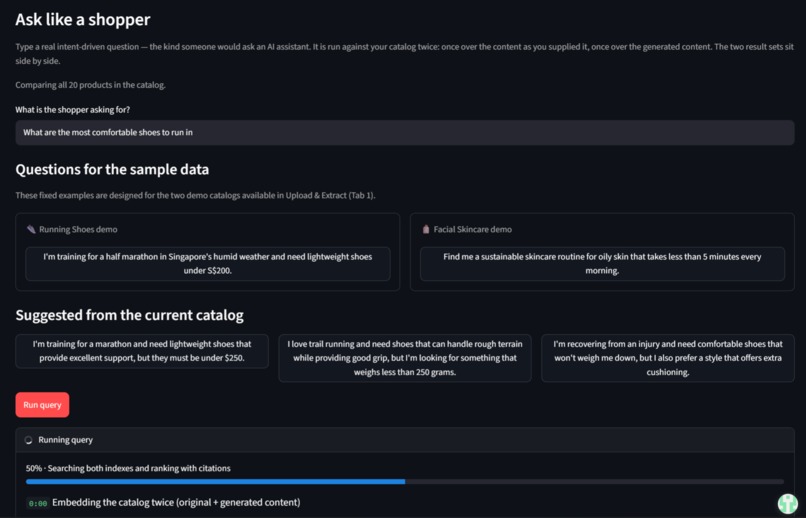
Task: Click the green round icon at bottom right
Action: (x=787, y=504)
